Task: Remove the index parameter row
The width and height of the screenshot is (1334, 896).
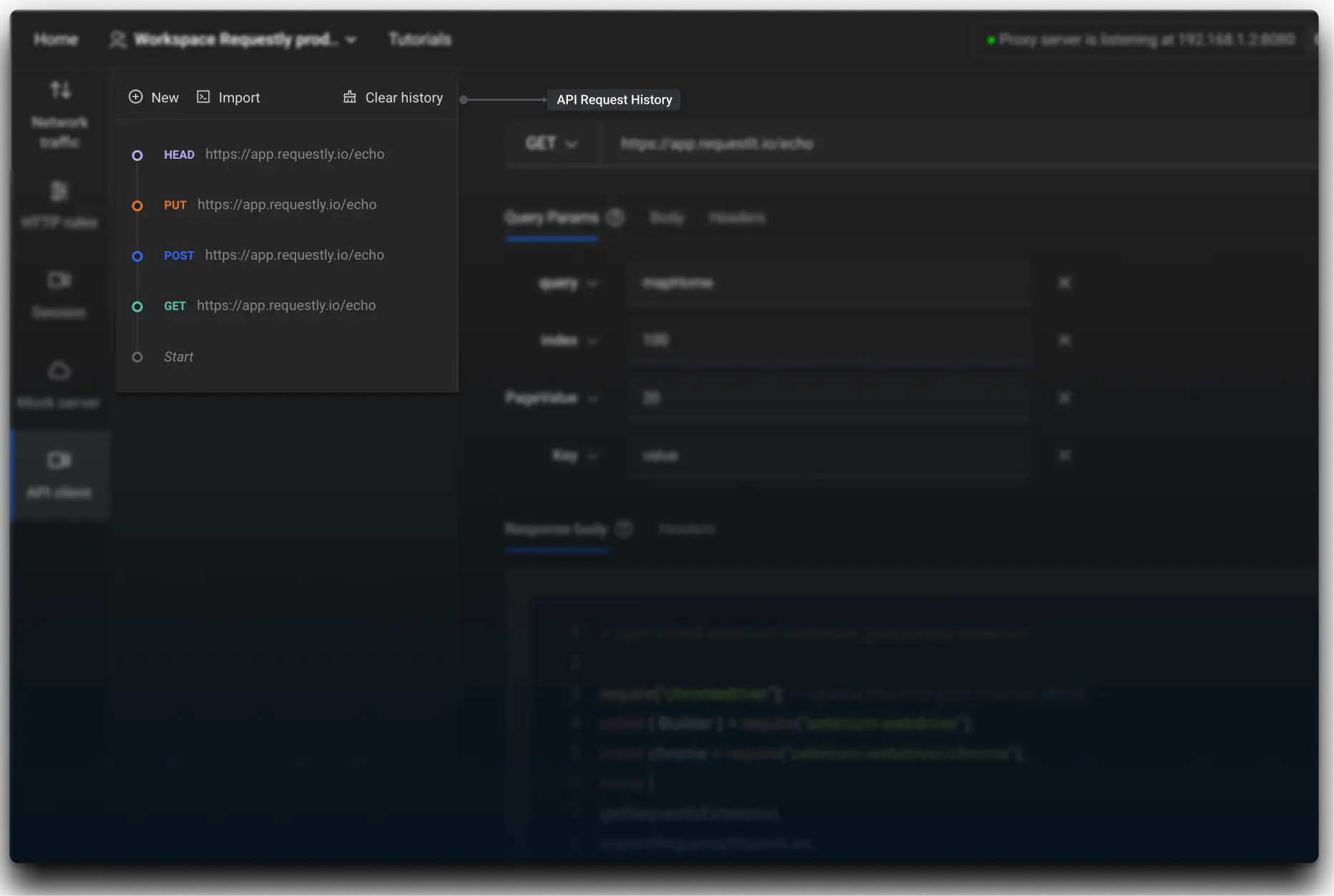Action: point(1064,340)
